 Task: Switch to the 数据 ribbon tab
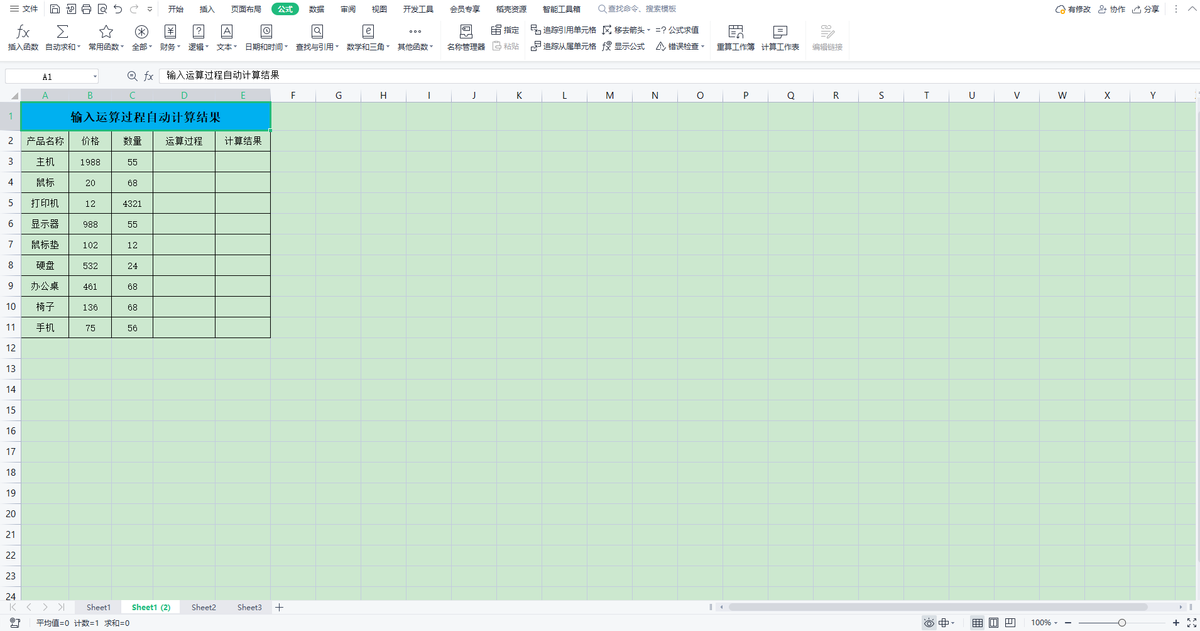coord(316,8)
